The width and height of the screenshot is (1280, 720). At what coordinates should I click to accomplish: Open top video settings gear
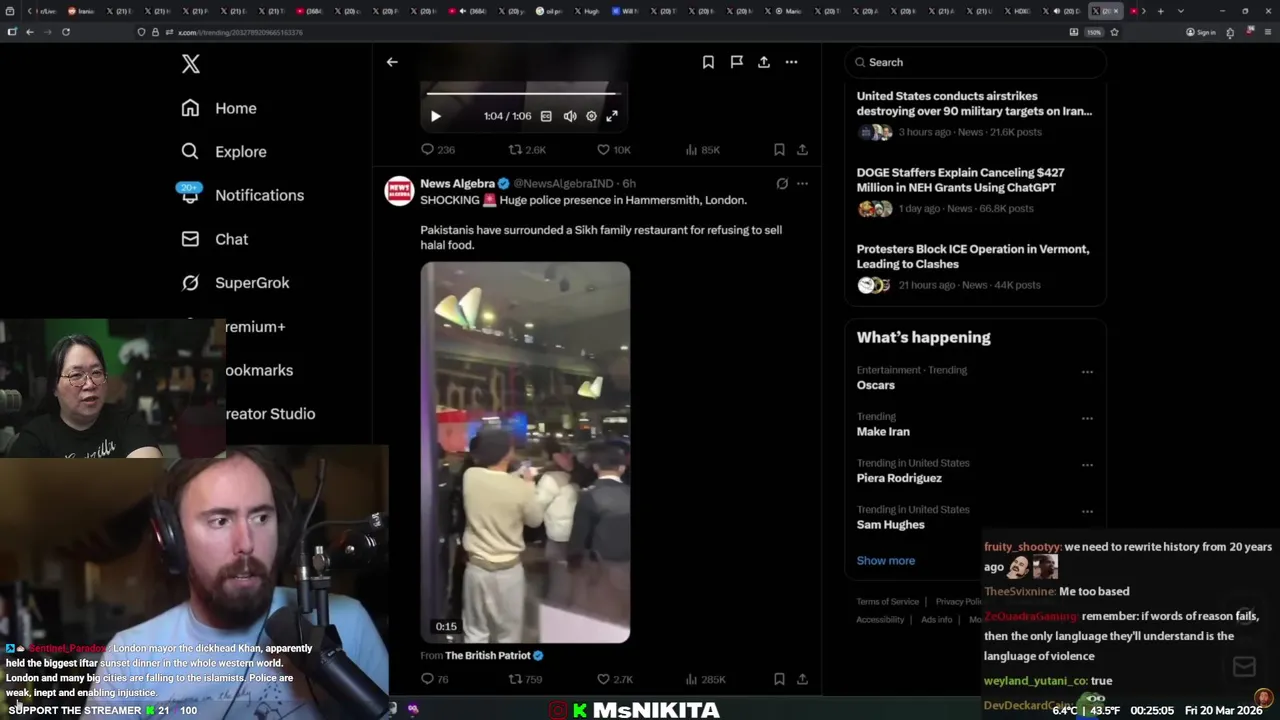coord(591,116)
